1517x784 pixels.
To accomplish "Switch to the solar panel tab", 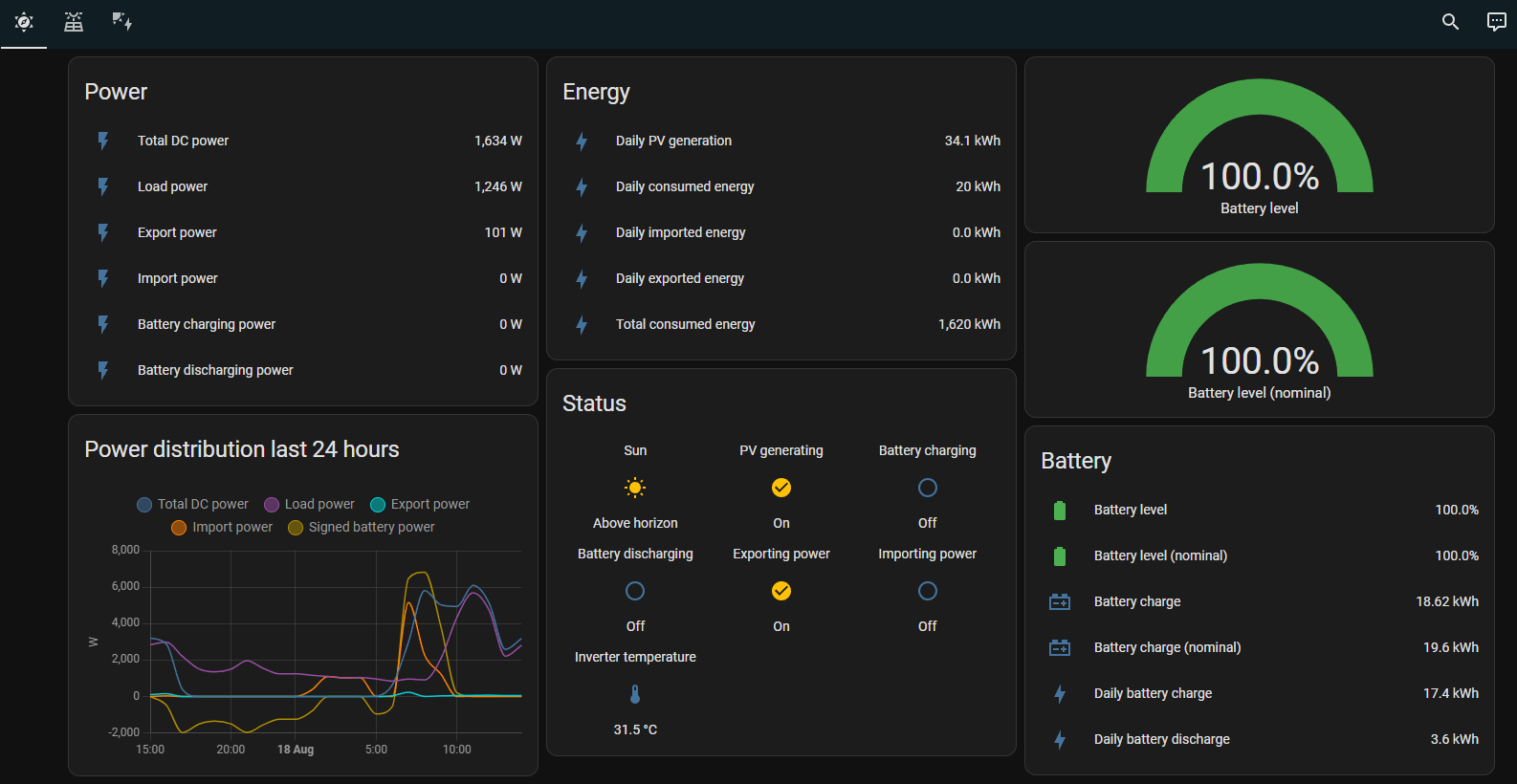I will click(74, 22).
